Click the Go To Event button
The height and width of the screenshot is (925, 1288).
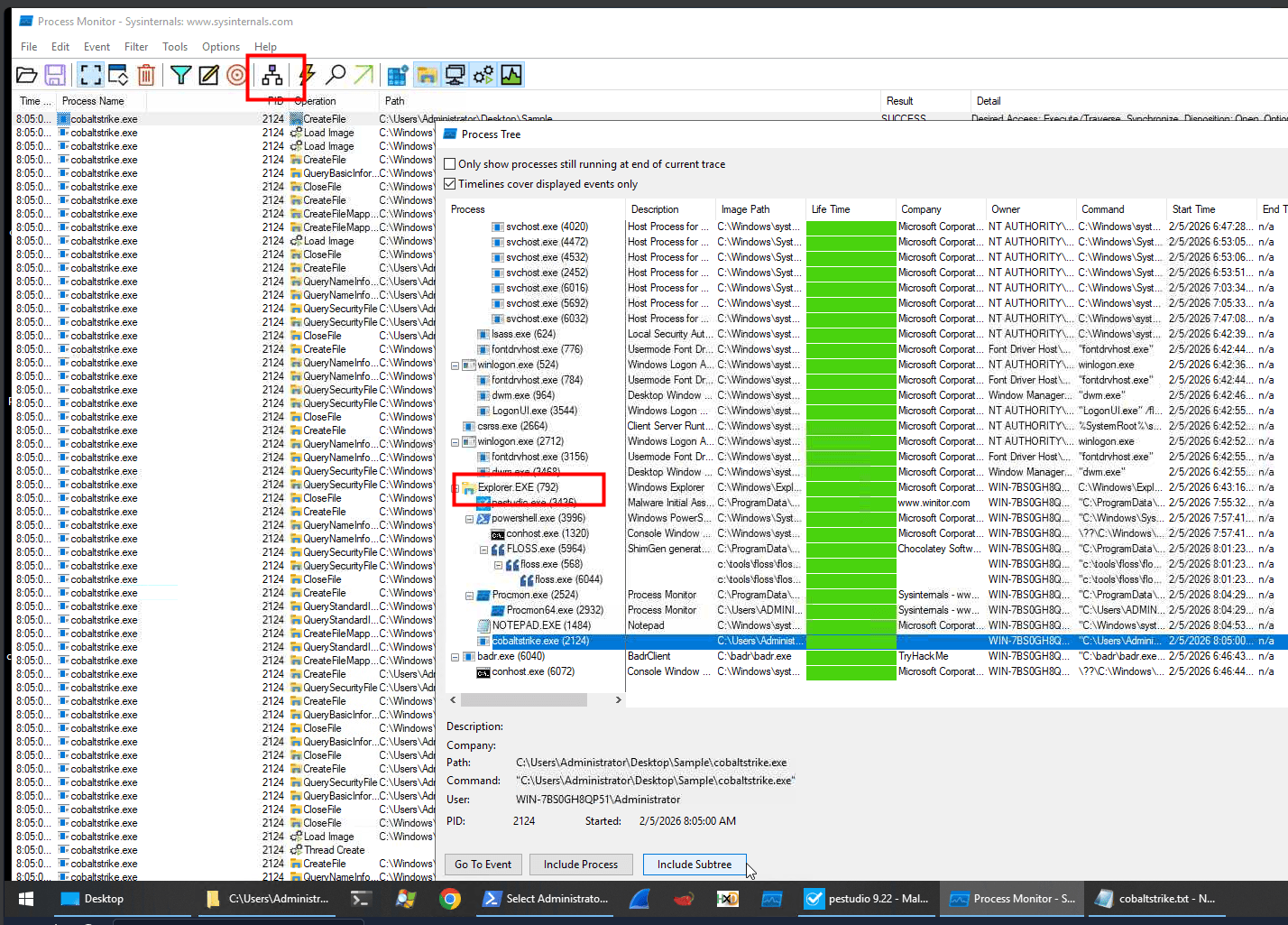coord(483,865)
